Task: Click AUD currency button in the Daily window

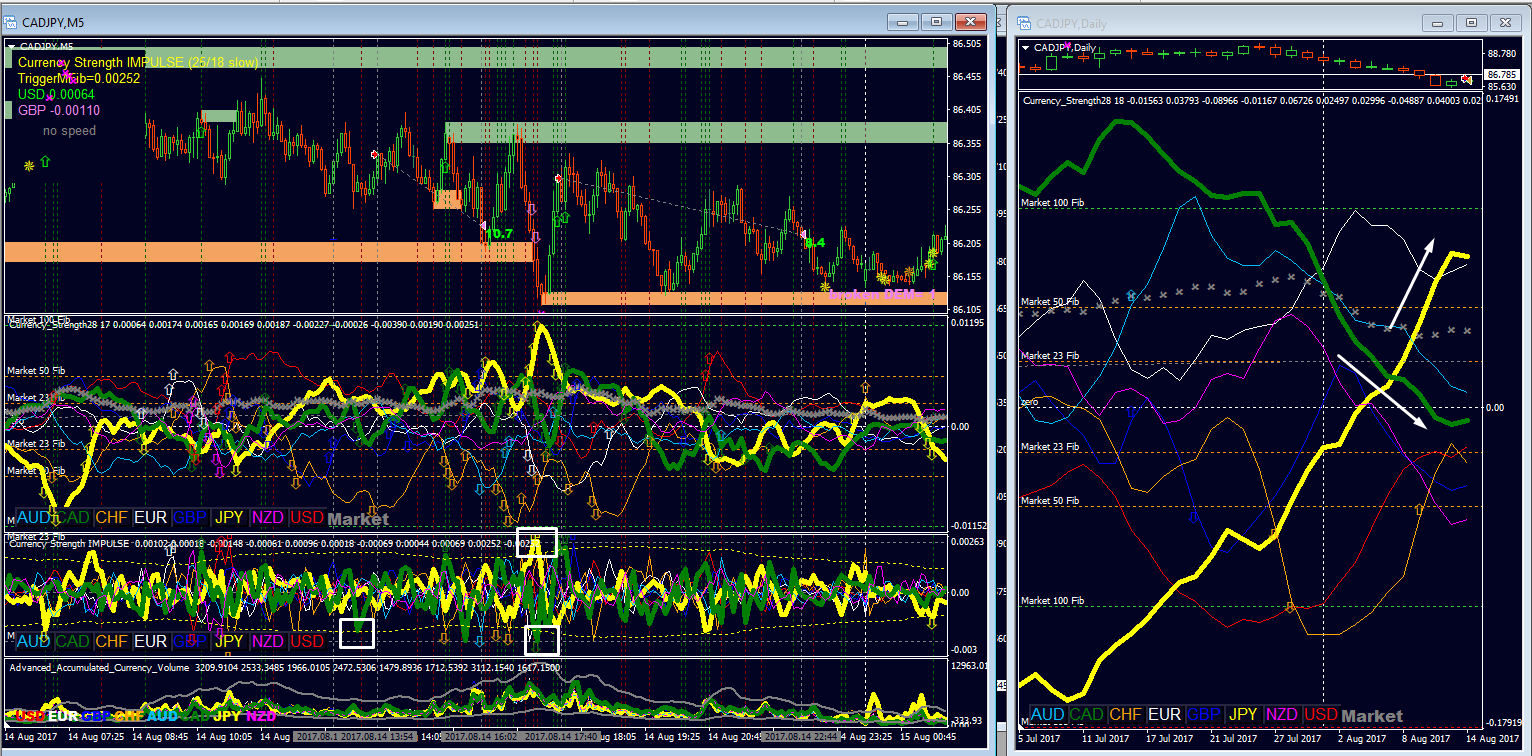Action: tap(1047, 715)
